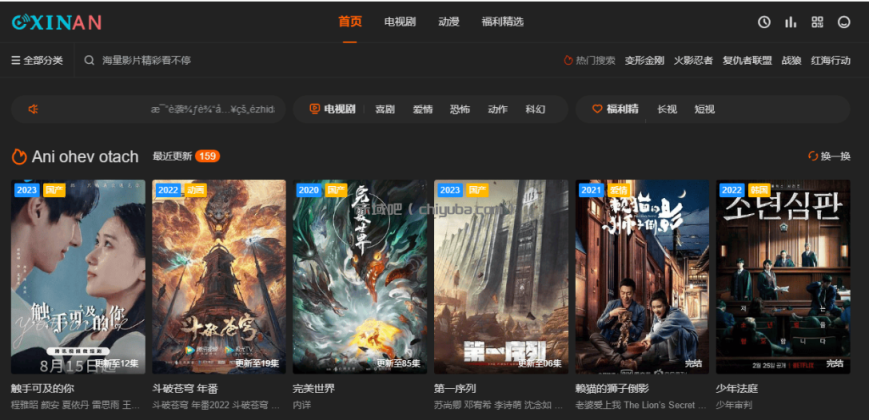Open the 触手可及的你 poster
This screenshot has width=869, height=420.
coord(78,276)
